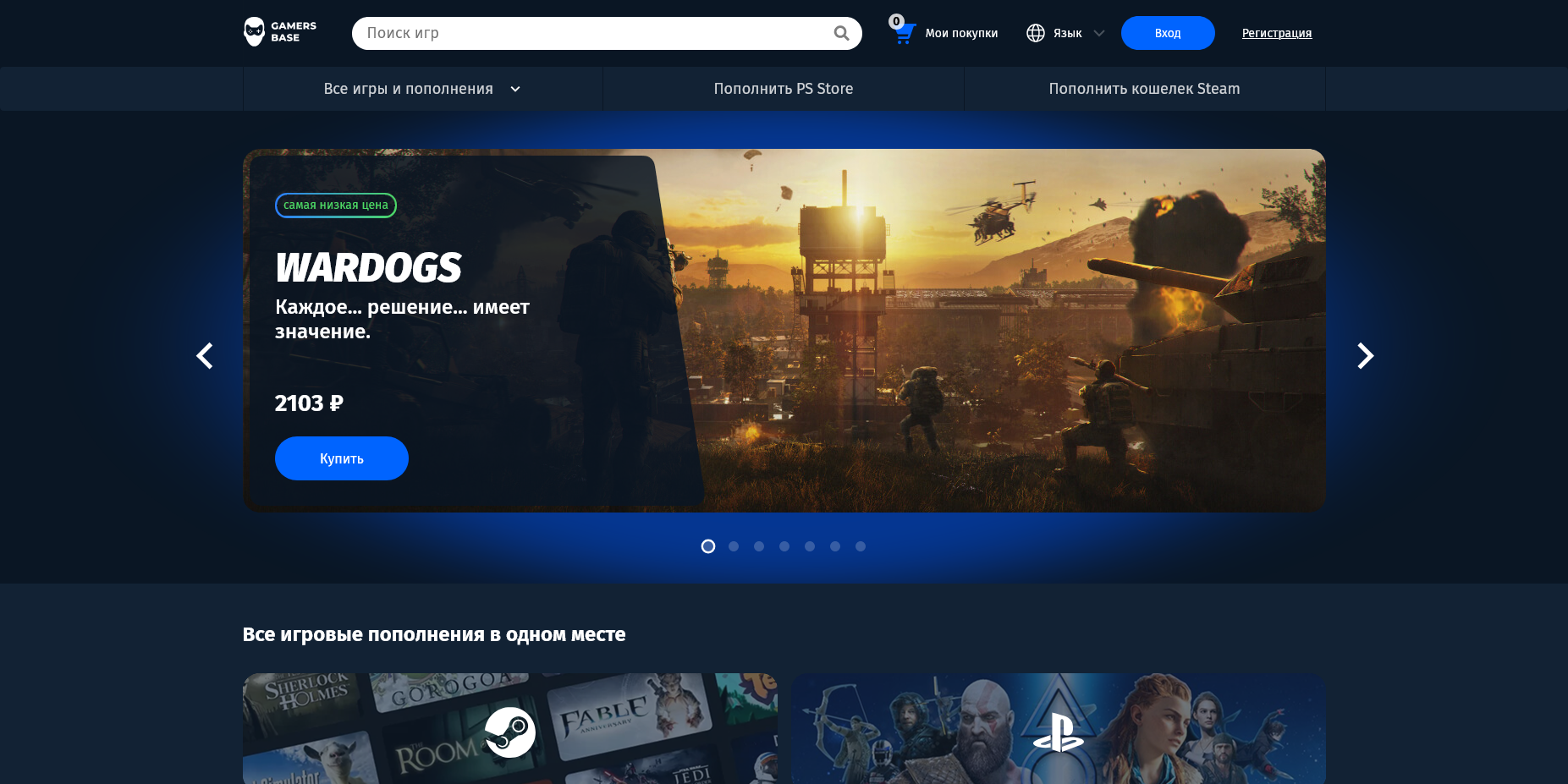Expand the Язык language dropdown
This screenshot has width=1568, height=784.
click(x=1066, y=33)
